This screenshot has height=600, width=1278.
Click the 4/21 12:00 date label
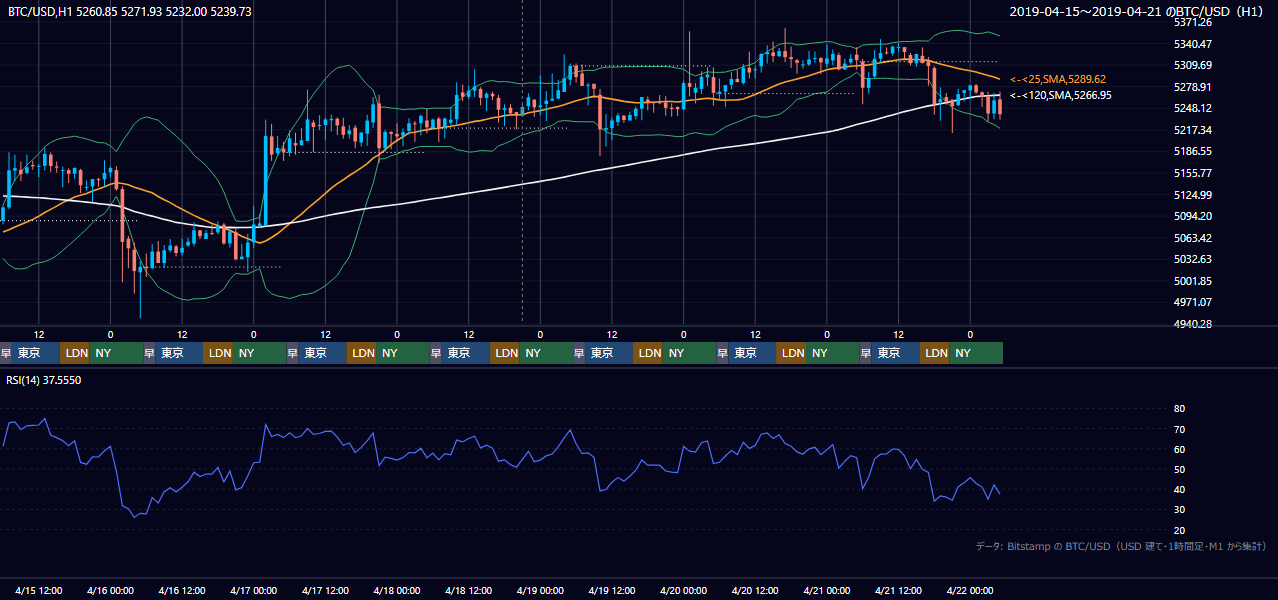(899, 590)
